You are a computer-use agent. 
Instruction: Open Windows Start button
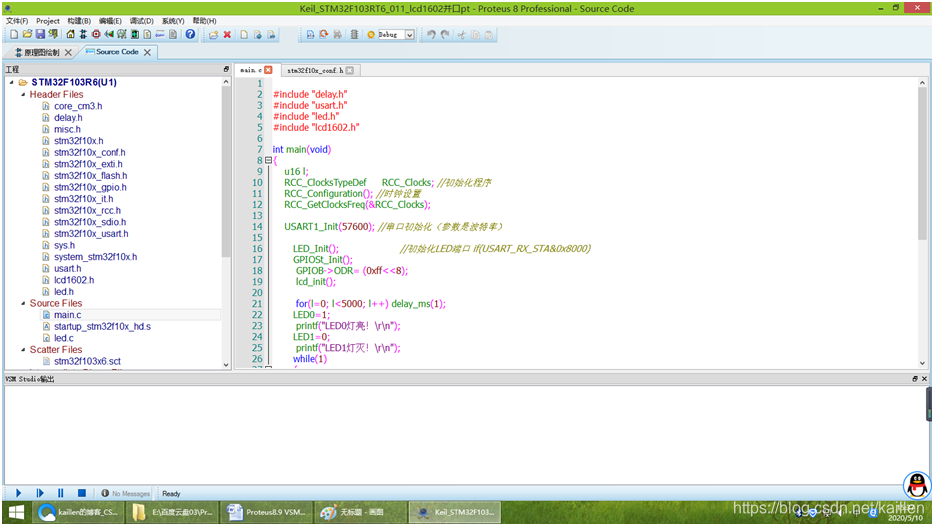16,512
